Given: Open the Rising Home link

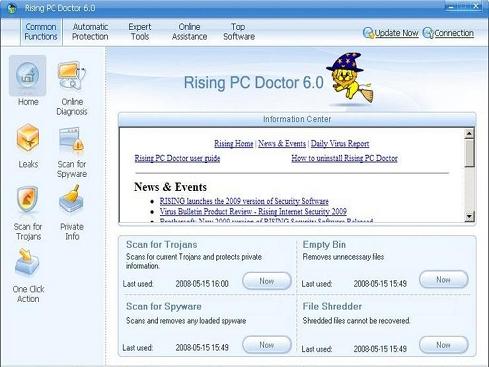Looking at the screenshot, I should point(234,144).
